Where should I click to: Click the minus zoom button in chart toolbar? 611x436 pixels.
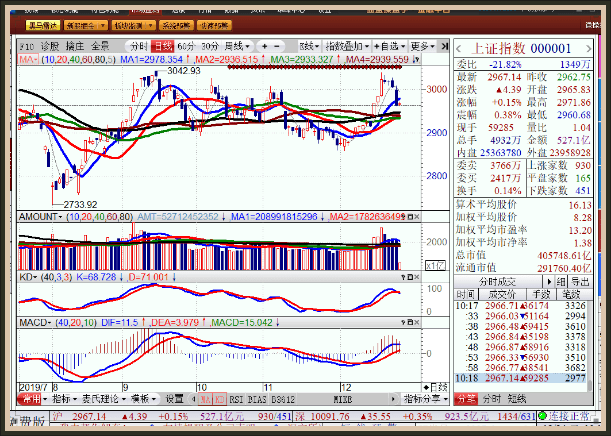(x=277, y=46)
